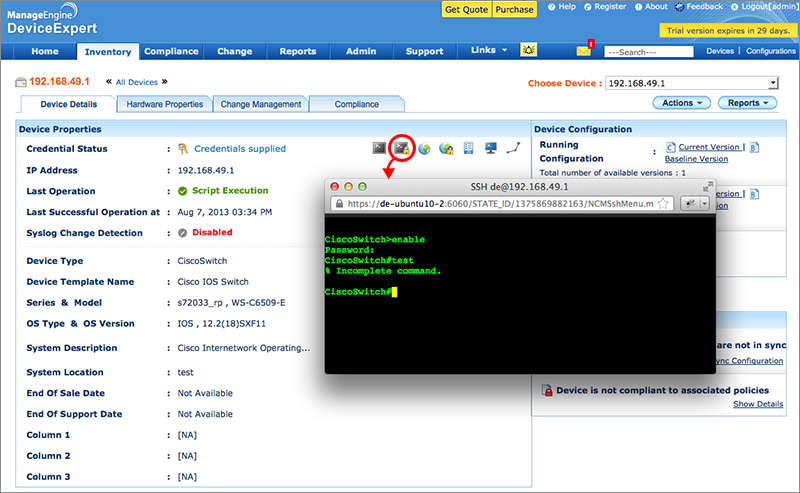This screenshot has height=493, width=800.
Task: Click the 'B' icon beside Running Baseline Version
Action: click(755, 147)
